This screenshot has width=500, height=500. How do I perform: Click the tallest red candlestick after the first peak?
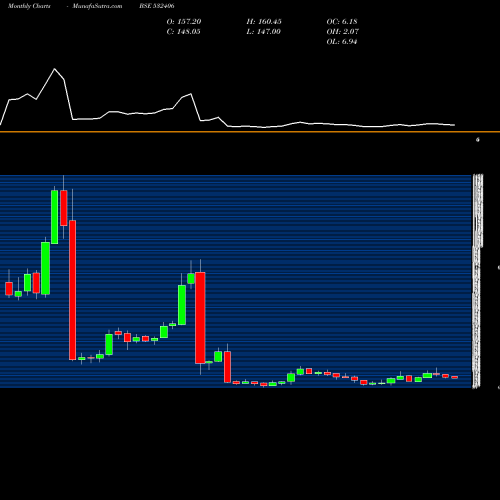click(72, 290)
